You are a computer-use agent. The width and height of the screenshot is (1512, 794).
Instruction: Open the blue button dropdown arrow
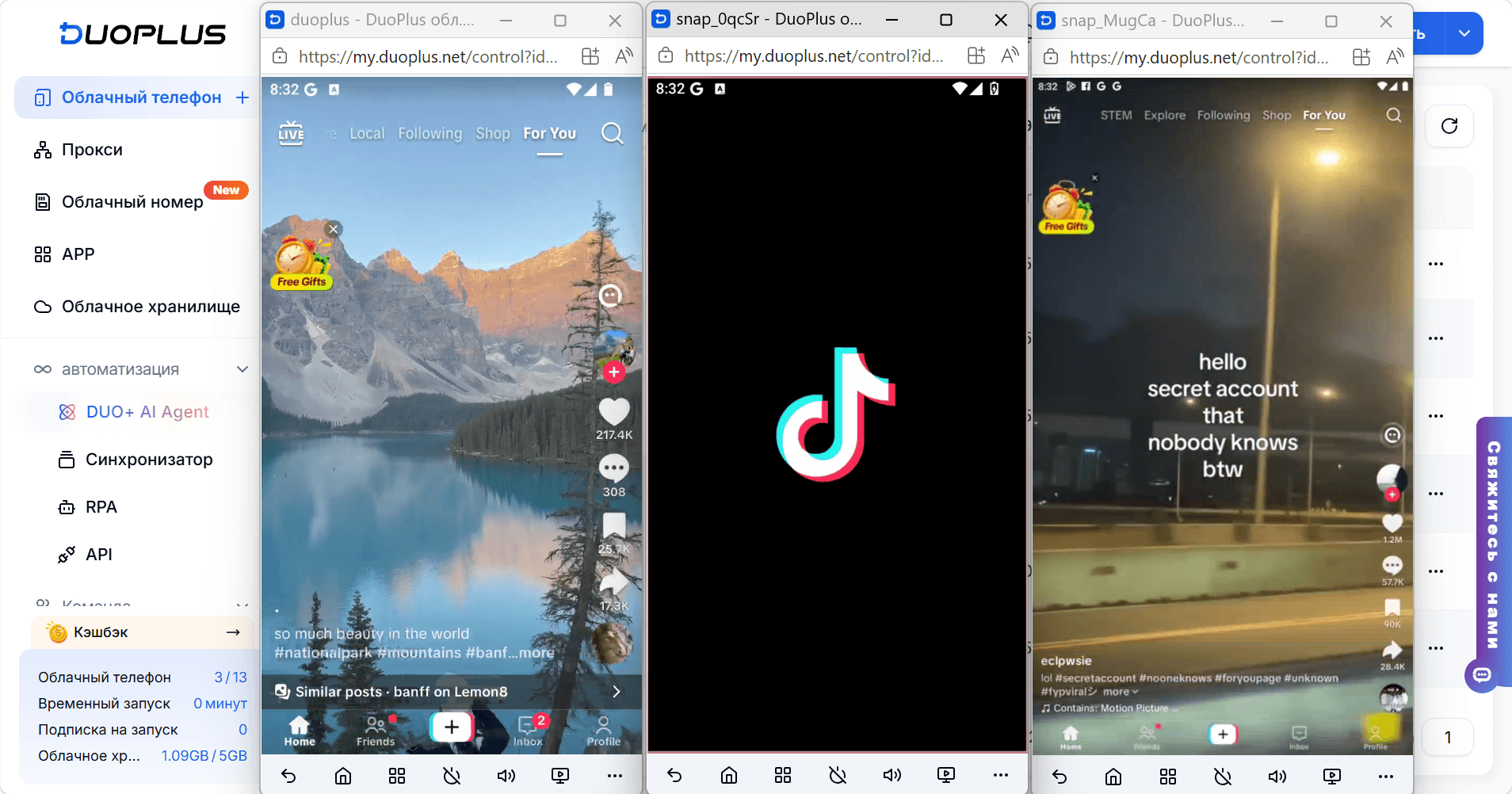1464,33
